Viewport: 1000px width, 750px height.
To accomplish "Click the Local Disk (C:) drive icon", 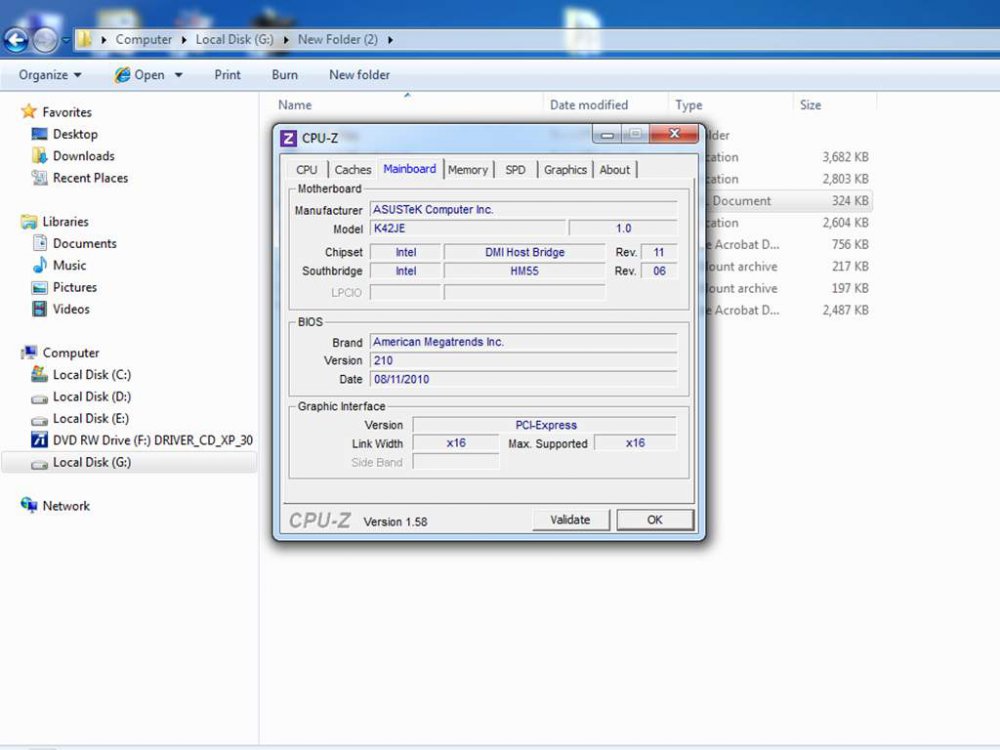I will (x=40, y=375).
